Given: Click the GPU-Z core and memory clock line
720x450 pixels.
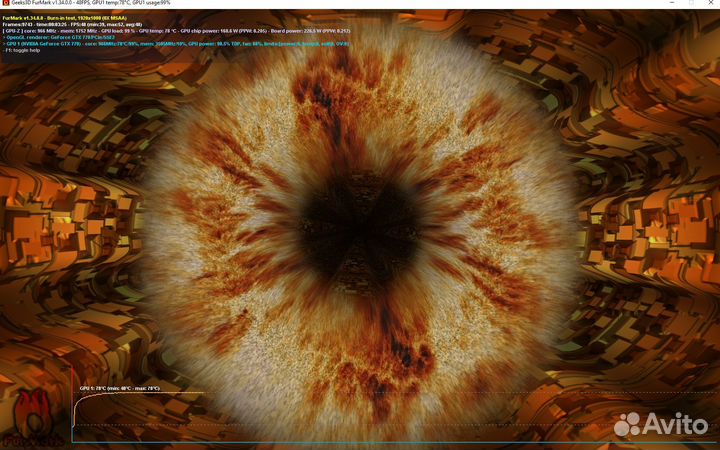Looking at the screenshot, I should (176, 31).
